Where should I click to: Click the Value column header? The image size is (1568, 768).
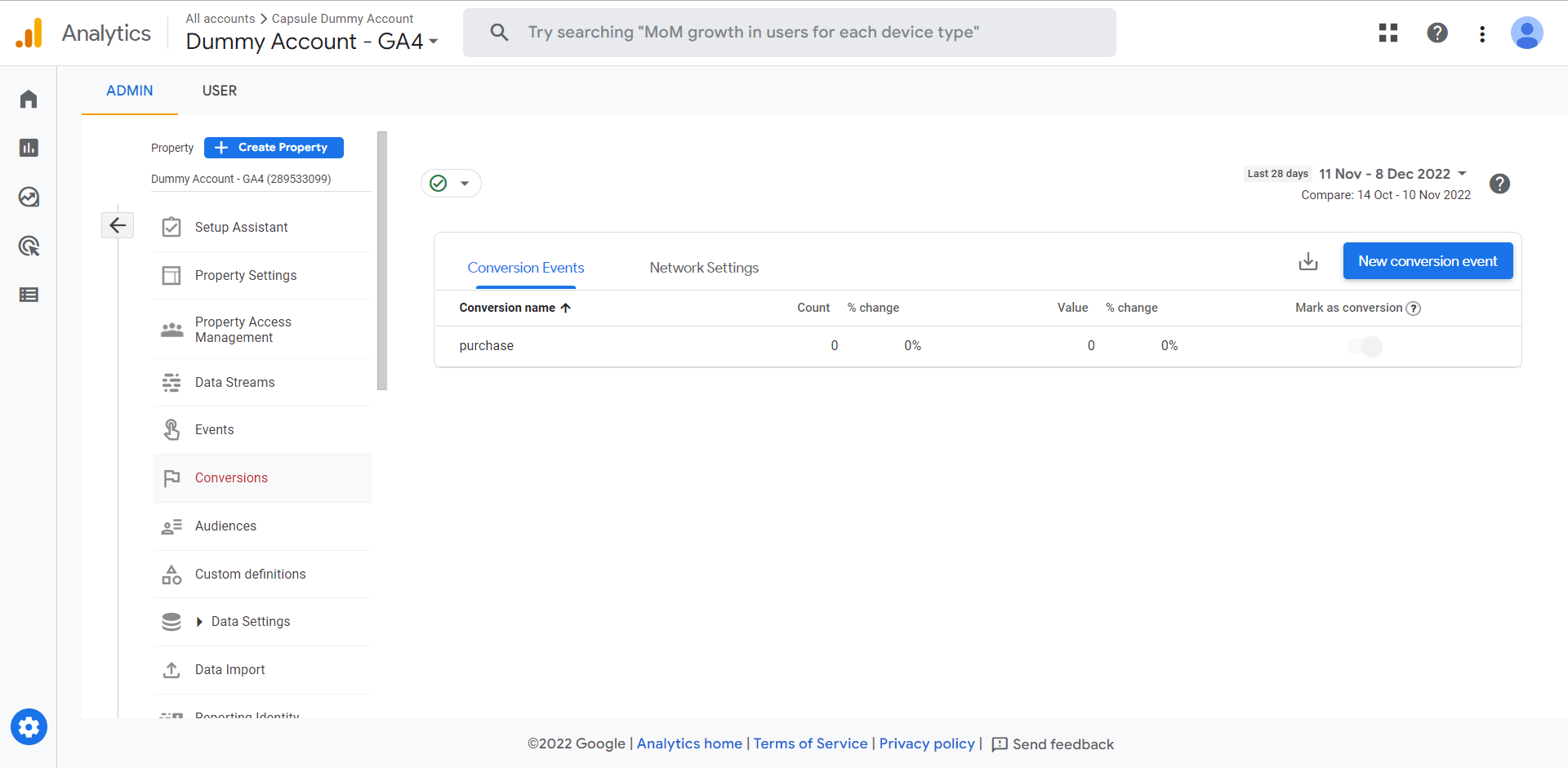pos(1072,308)
